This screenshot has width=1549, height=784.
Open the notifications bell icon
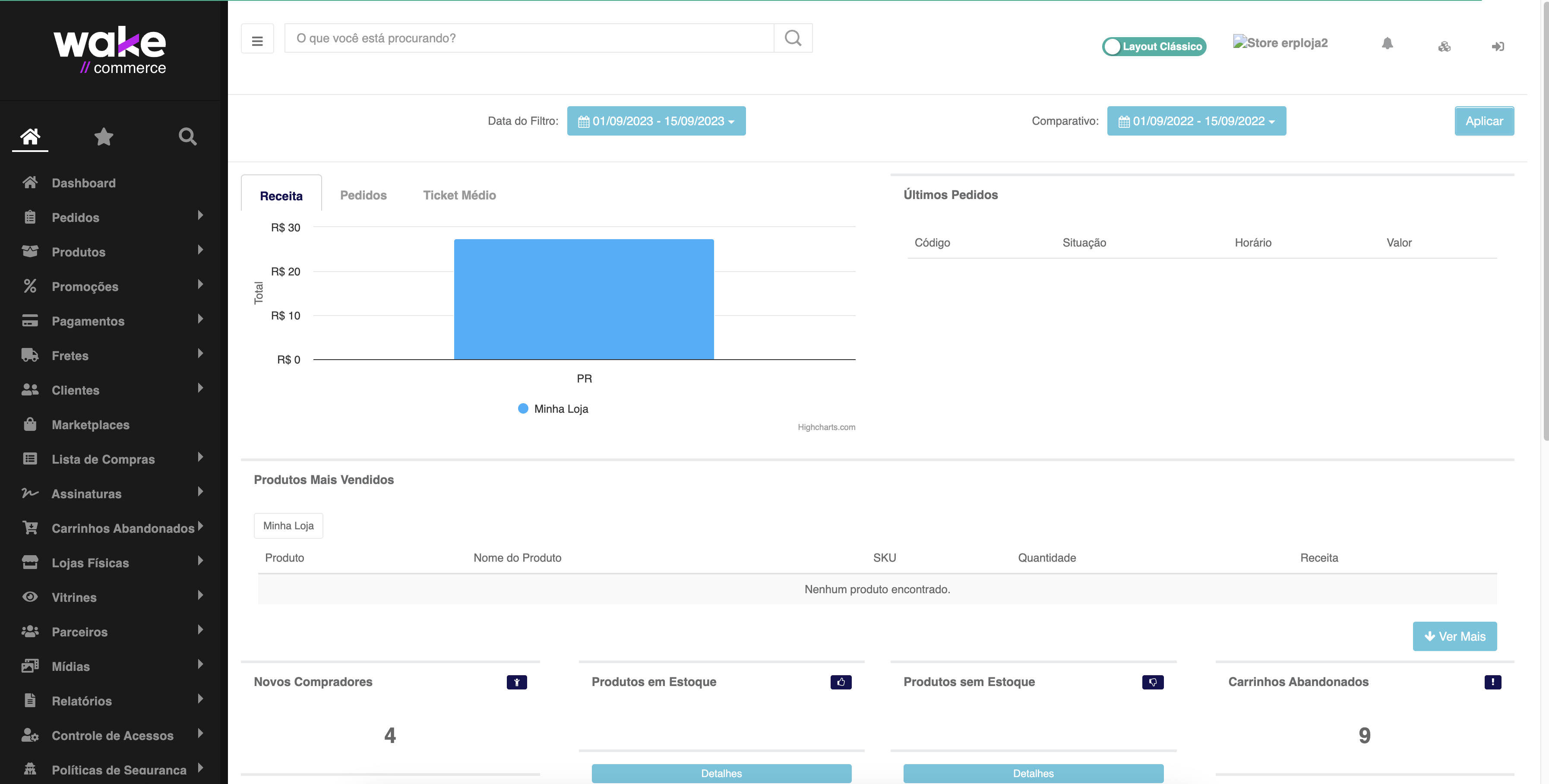tap(1387, 43)
